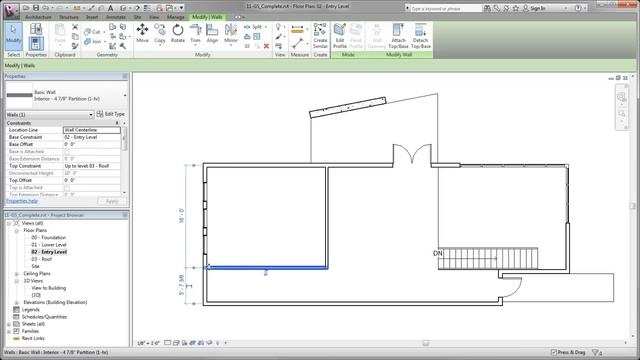Open the Properties help link
640x360 pixels.
(x=22, y=201)
